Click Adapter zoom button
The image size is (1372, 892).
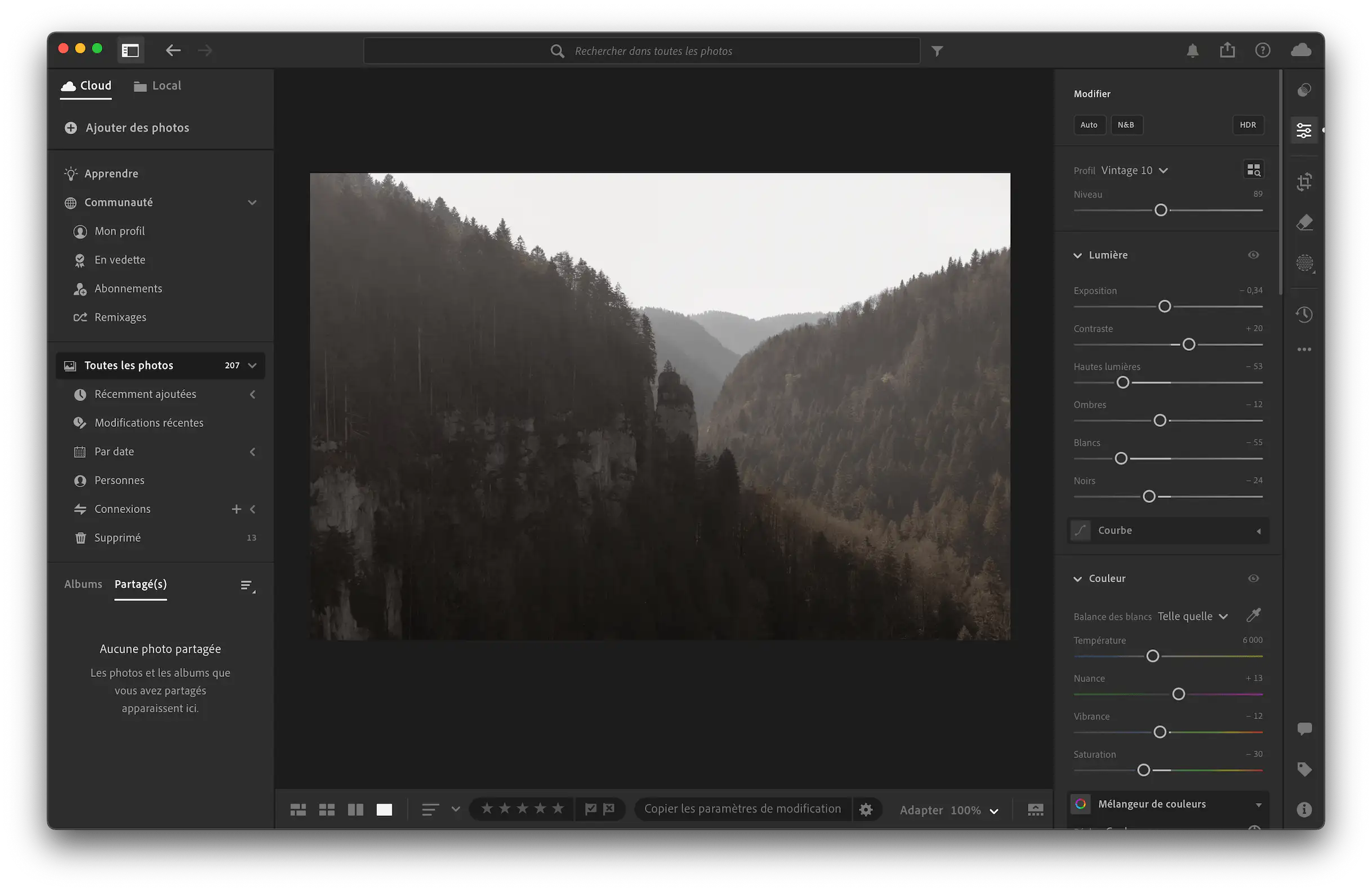[921, 810]
